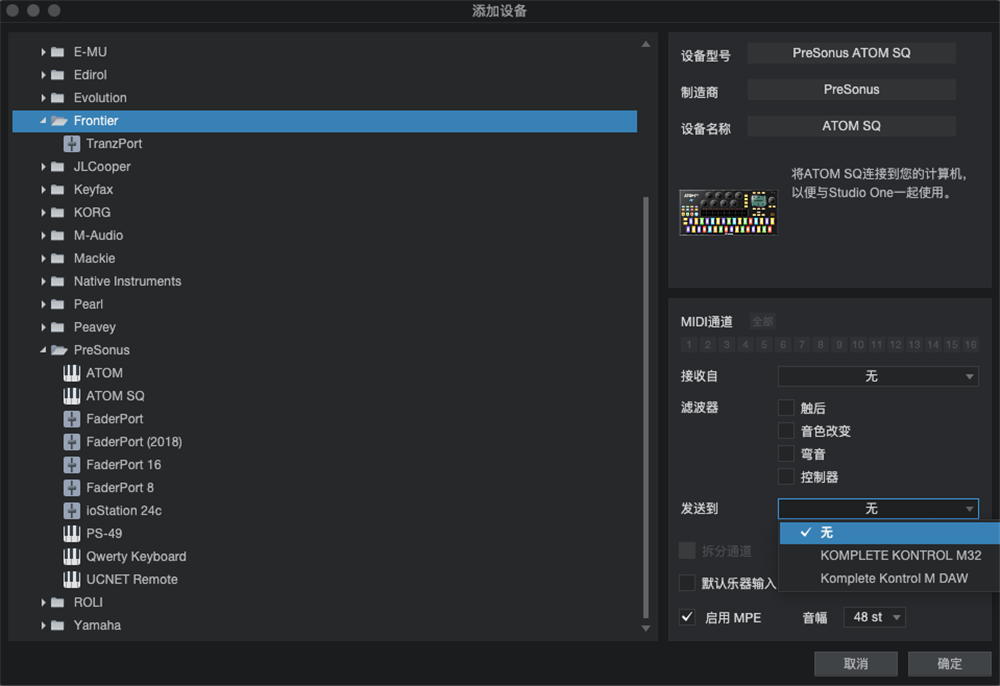Click the 全部 MIDI channels button
The height and width of the screenshot is (686, 1000).
point(762,321)
